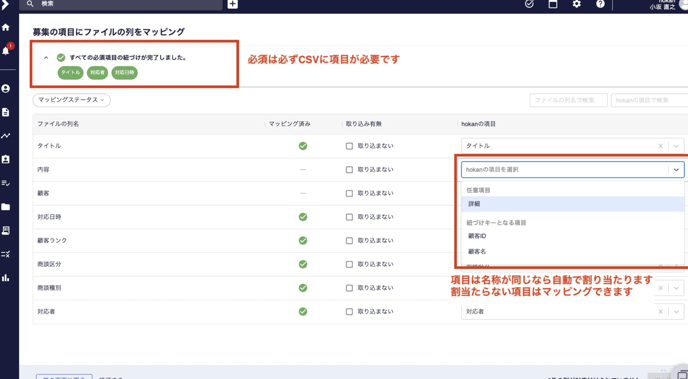Expand the sidebar with top-left arrow logo

click(5, 4)
